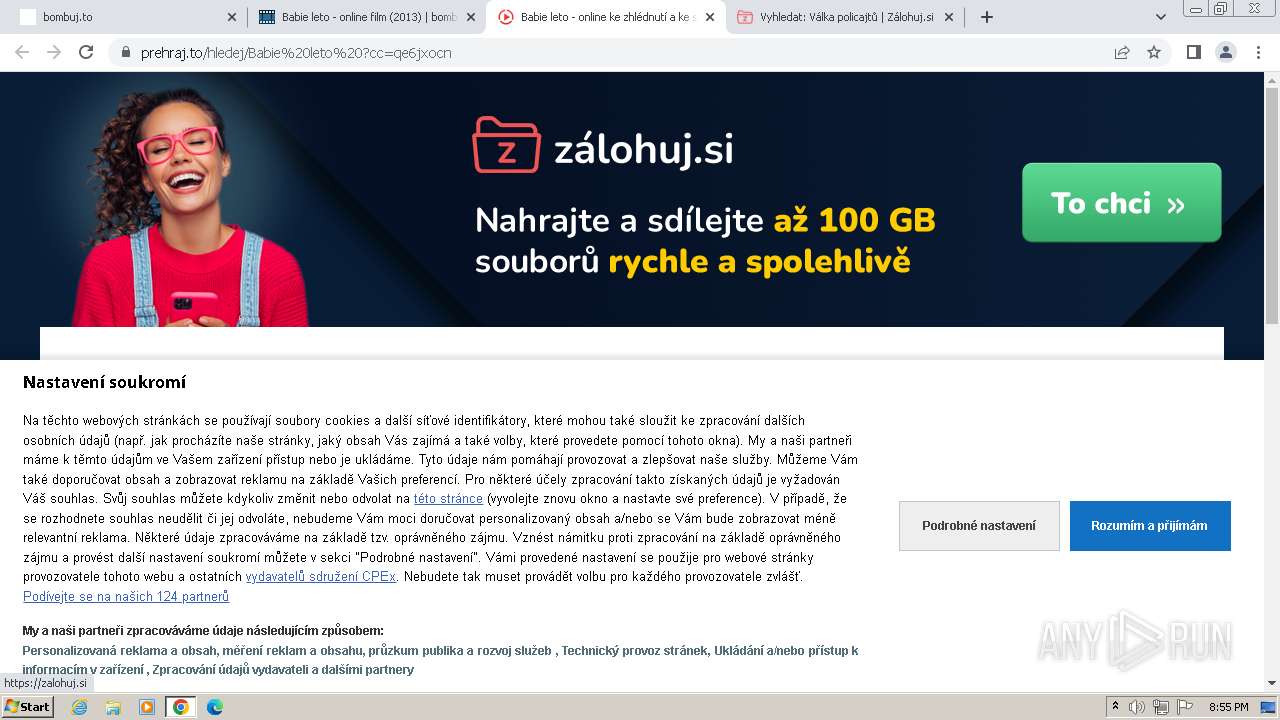Open the Chrome three-dot menu

(1258, 52)
